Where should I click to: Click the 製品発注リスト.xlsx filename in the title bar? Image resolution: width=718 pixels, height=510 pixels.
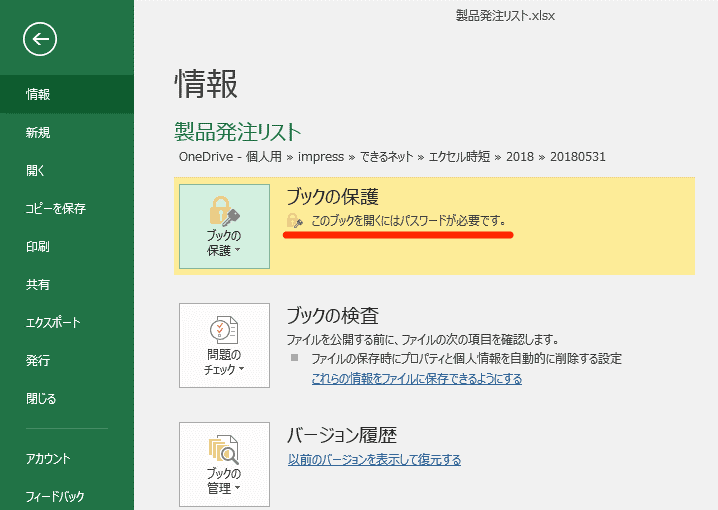[505, 16]
